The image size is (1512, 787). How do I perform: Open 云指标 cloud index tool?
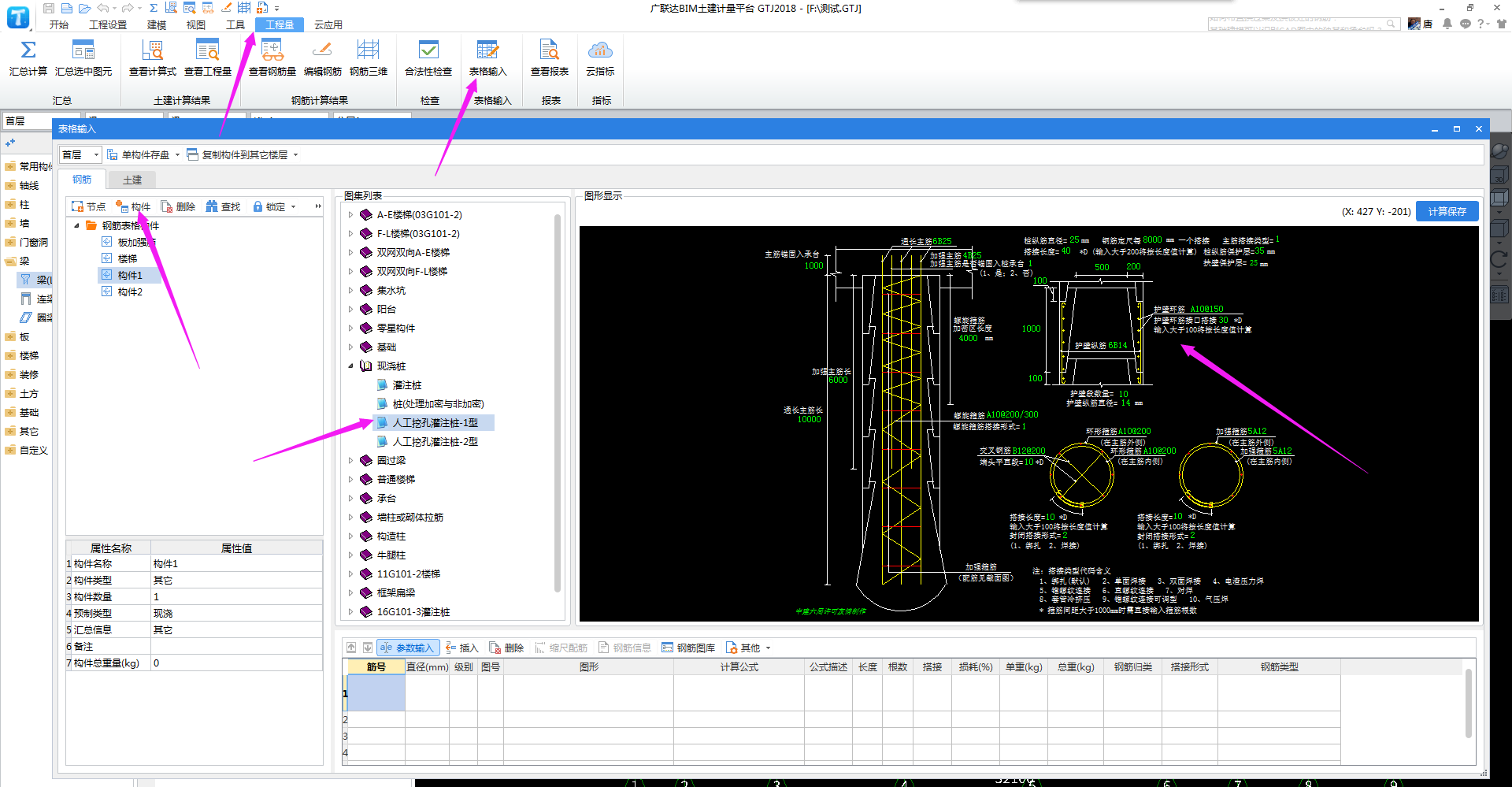[x=600, y=58]
